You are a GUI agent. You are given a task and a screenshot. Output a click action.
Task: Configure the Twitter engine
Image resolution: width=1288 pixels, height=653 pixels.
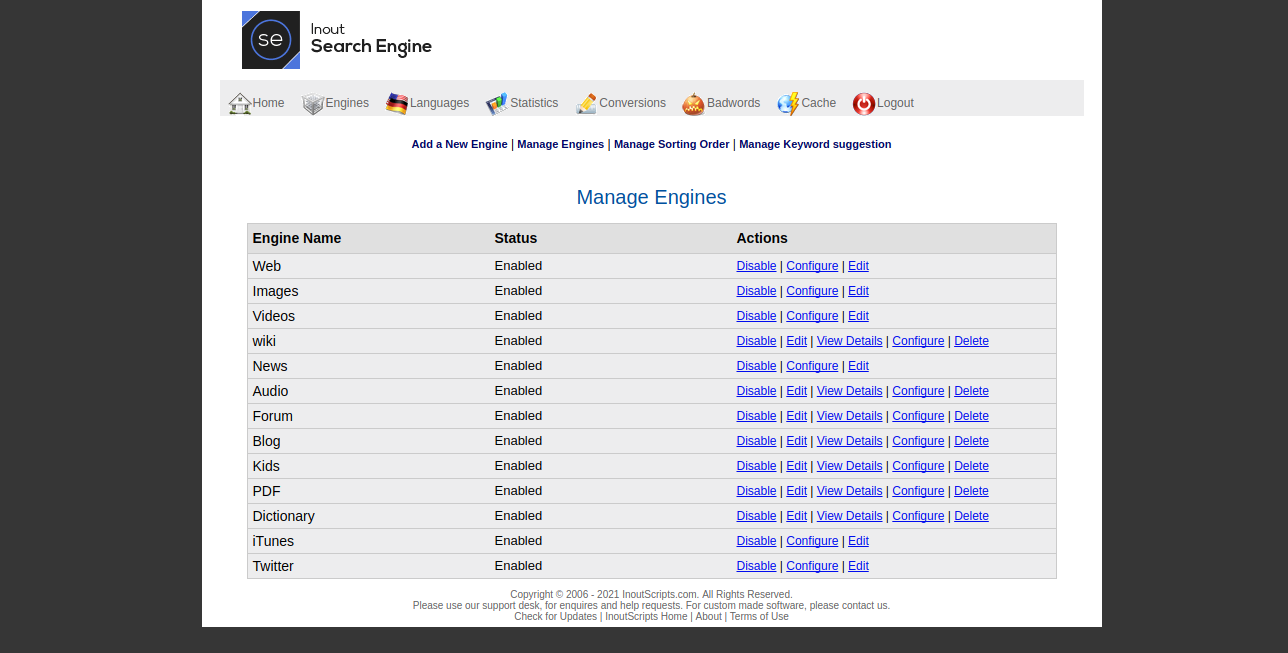pyautogui.click(x=812, y=566)
